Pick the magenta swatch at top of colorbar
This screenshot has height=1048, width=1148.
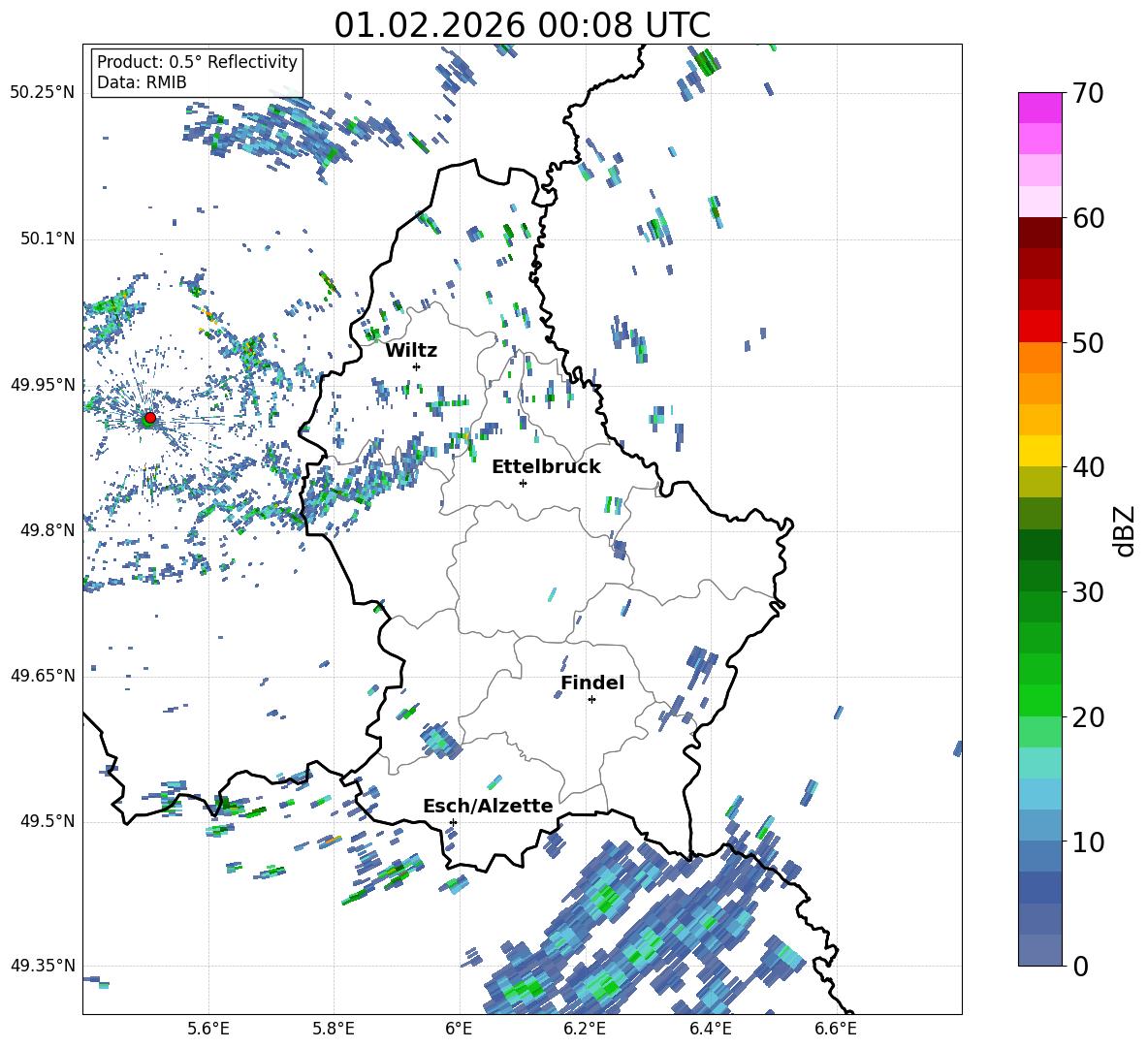1040,108
